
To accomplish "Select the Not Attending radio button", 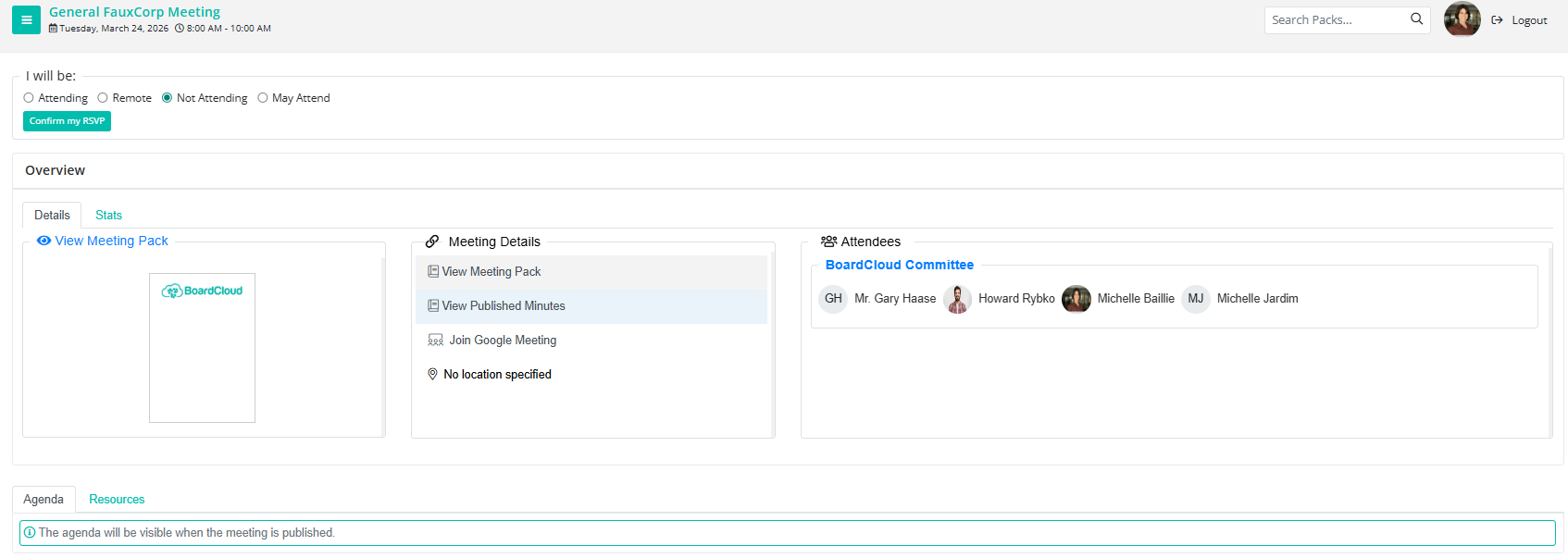I will [x=168, y=98].
